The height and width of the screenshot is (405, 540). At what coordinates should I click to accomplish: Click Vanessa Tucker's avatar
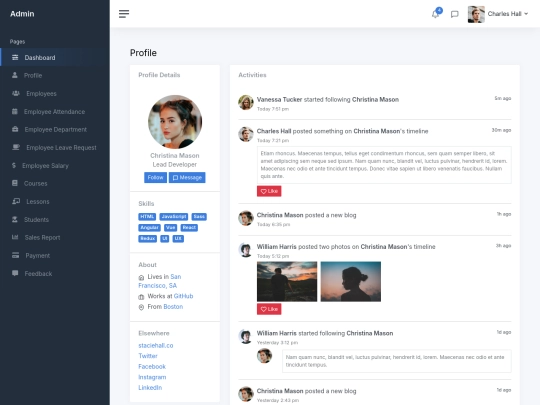pos(246,102)
